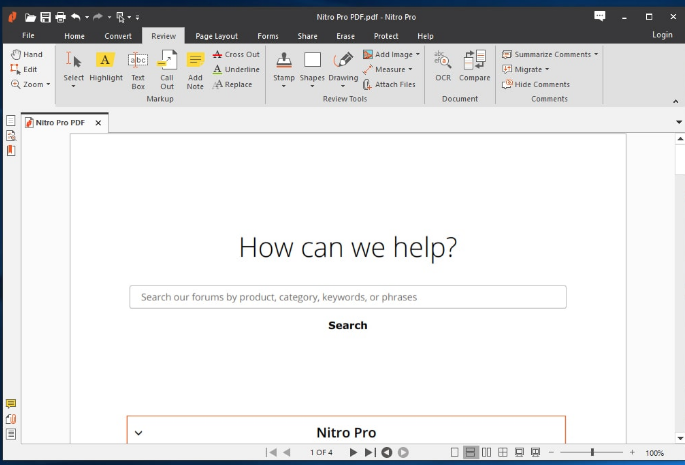Zoom out with the minus button
The image size is (685, 465).
click(x=551, y=452)
